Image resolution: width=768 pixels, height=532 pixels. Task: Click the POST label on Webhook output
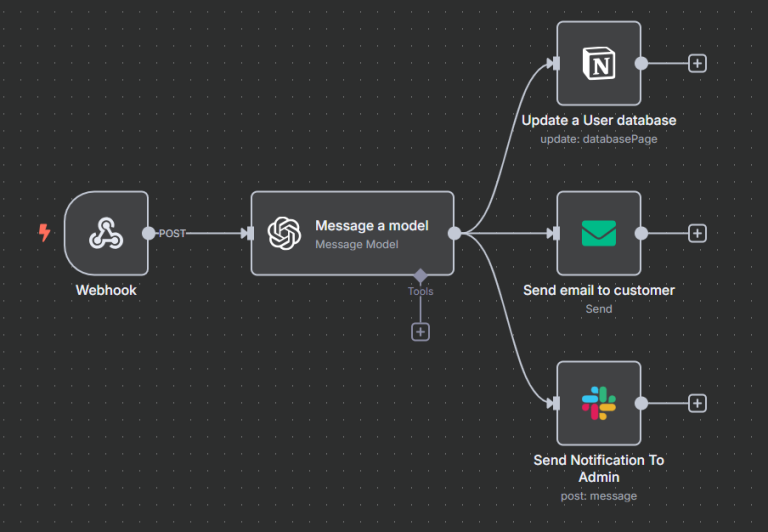[172, 233]
